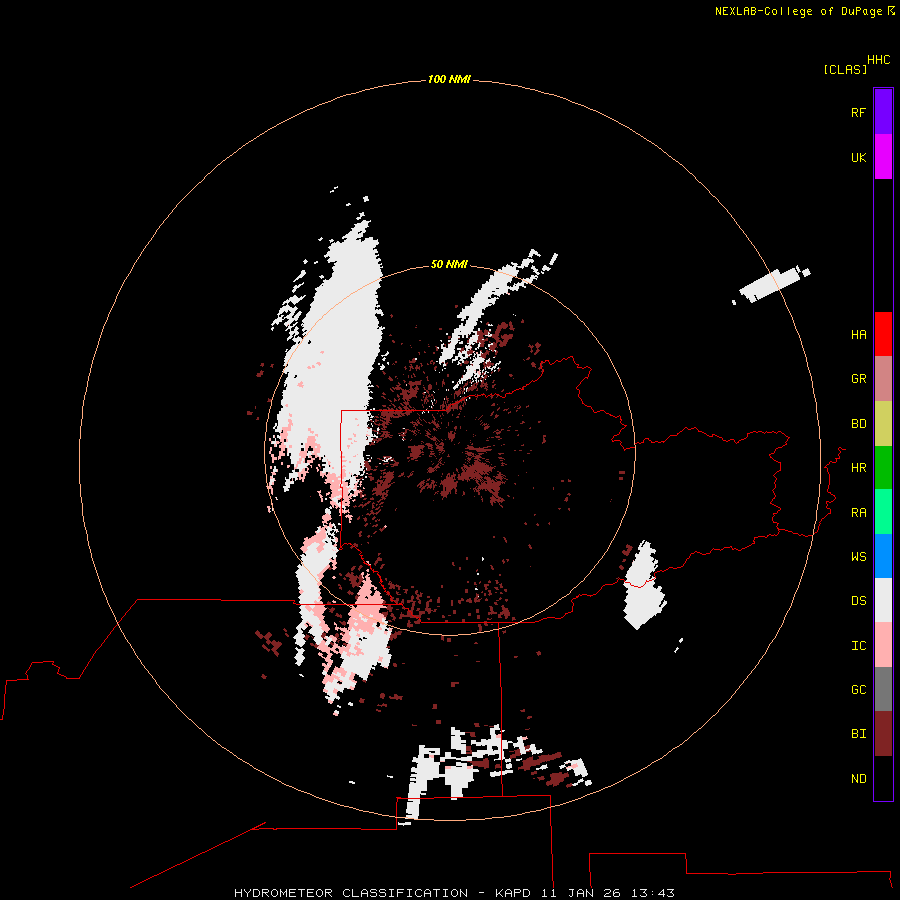Click the yellow BD legend swatch
The image size is (900, 900).
pyautogui.click(x=883, y=424)
